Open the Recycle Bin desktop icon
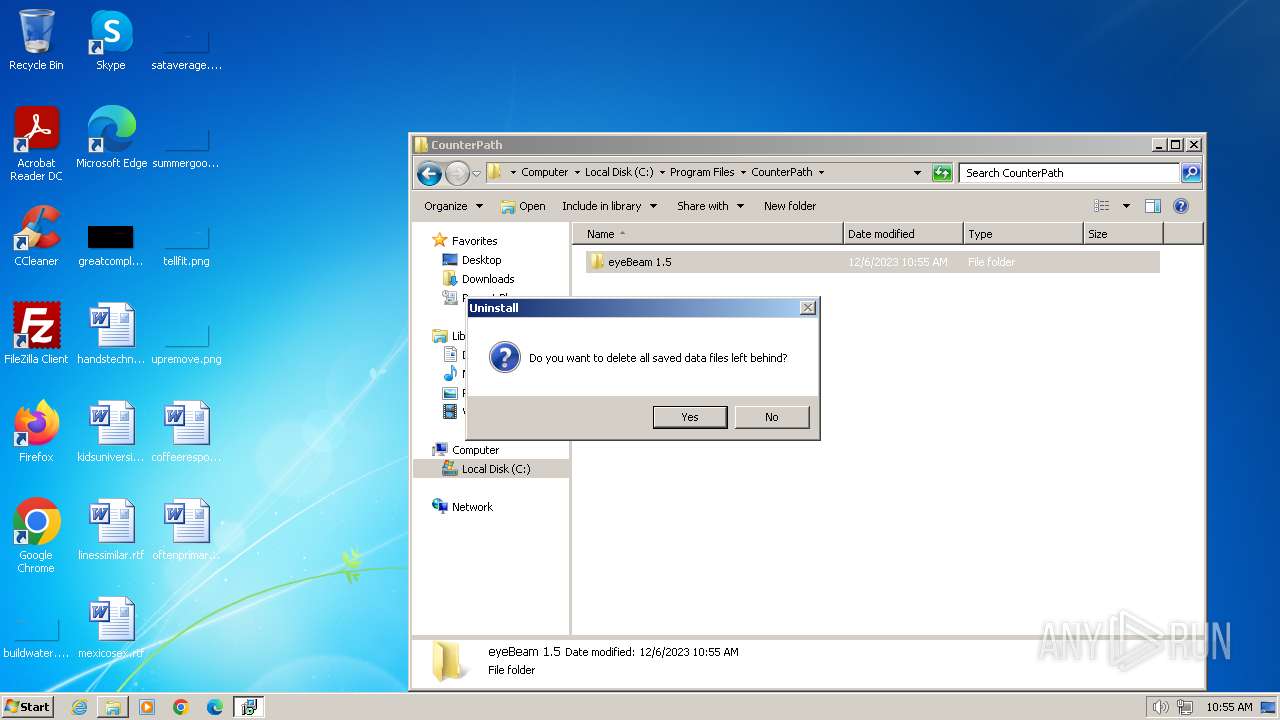 tap(36, 40)
